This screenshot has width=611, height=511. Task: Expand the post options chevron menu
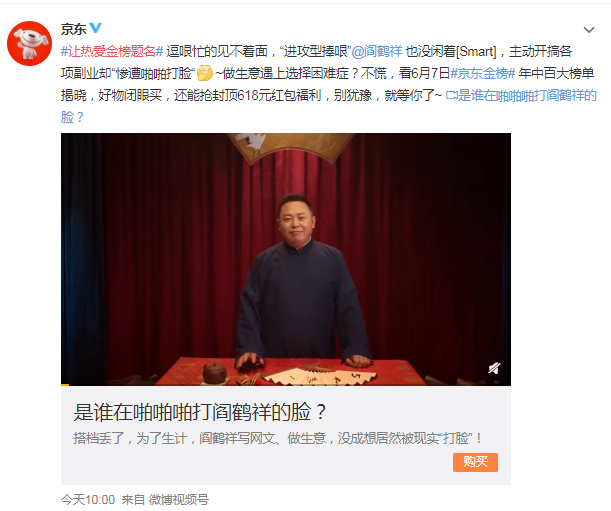pos(589,30)
